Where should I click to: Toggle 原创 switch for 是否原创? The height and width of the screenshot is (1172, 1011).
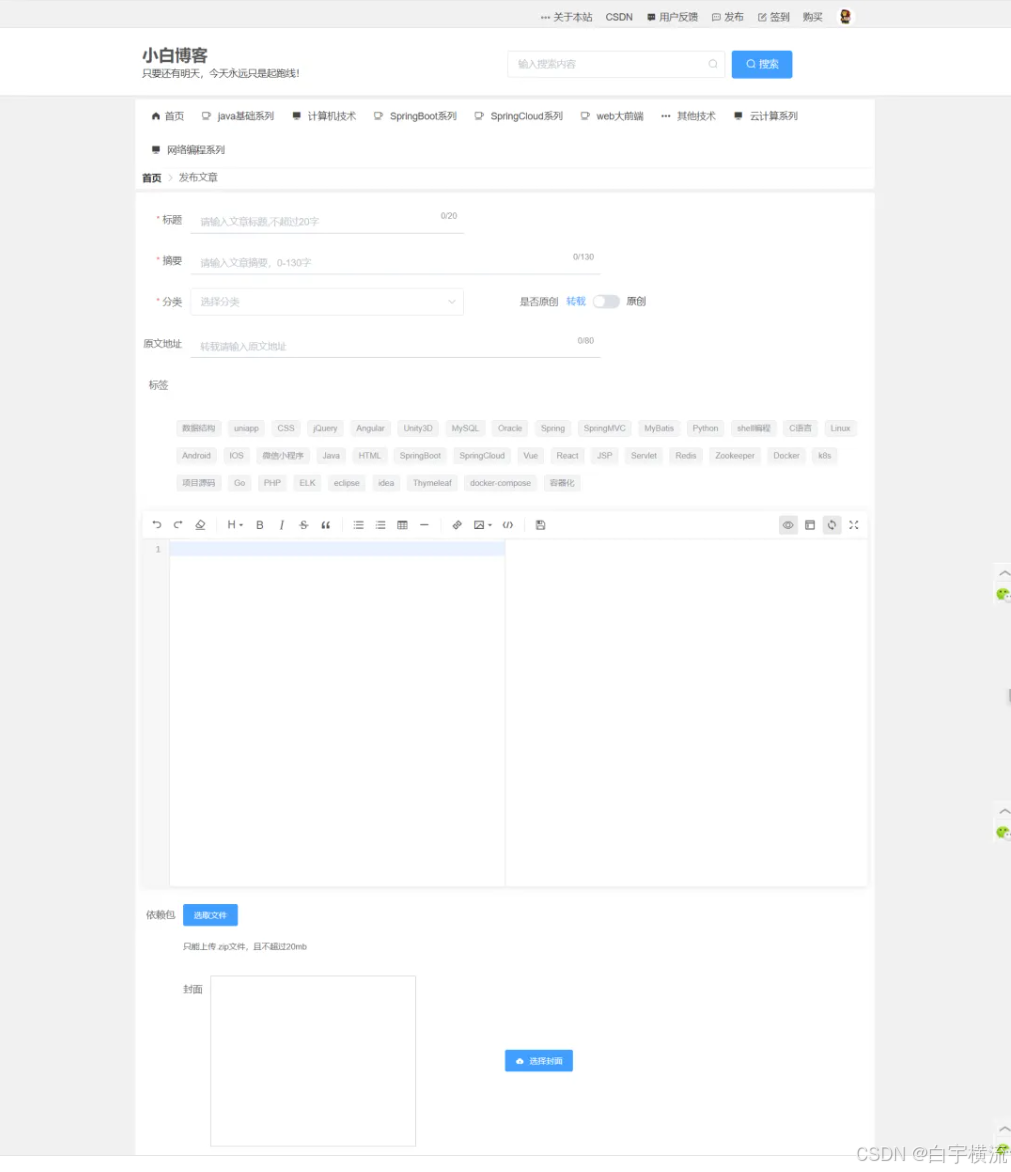tap(607, 300)
